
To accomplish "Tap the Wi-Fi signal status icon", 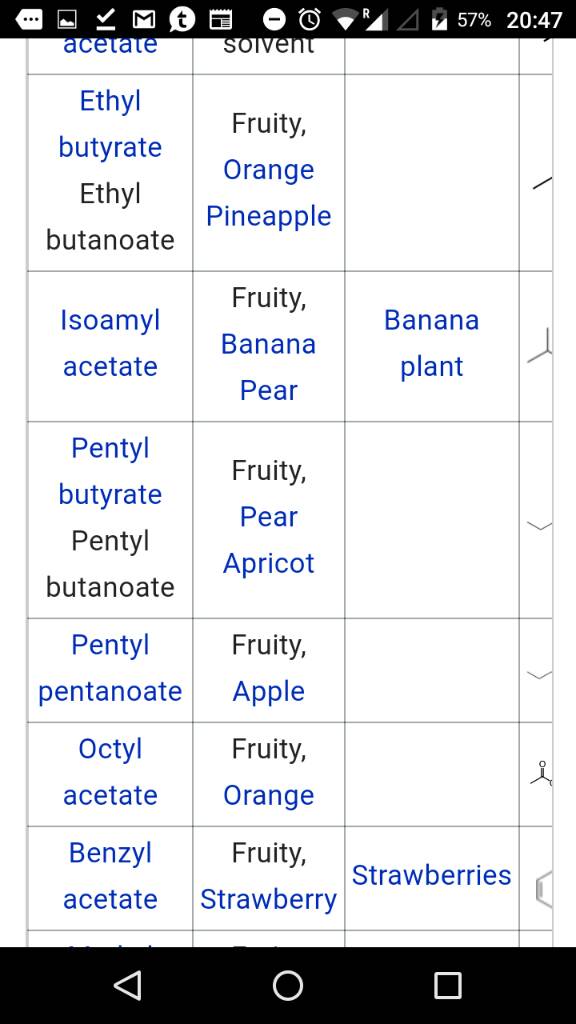I will pyautogui.click(x=346, y=20).
